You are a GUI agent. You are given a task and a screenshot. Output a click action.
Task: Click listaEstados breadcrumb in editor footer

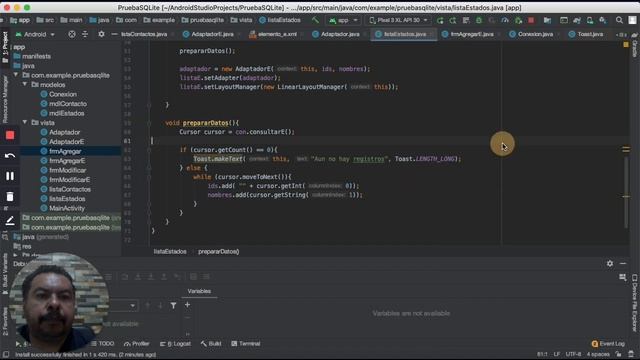click(x=170, y=251)
